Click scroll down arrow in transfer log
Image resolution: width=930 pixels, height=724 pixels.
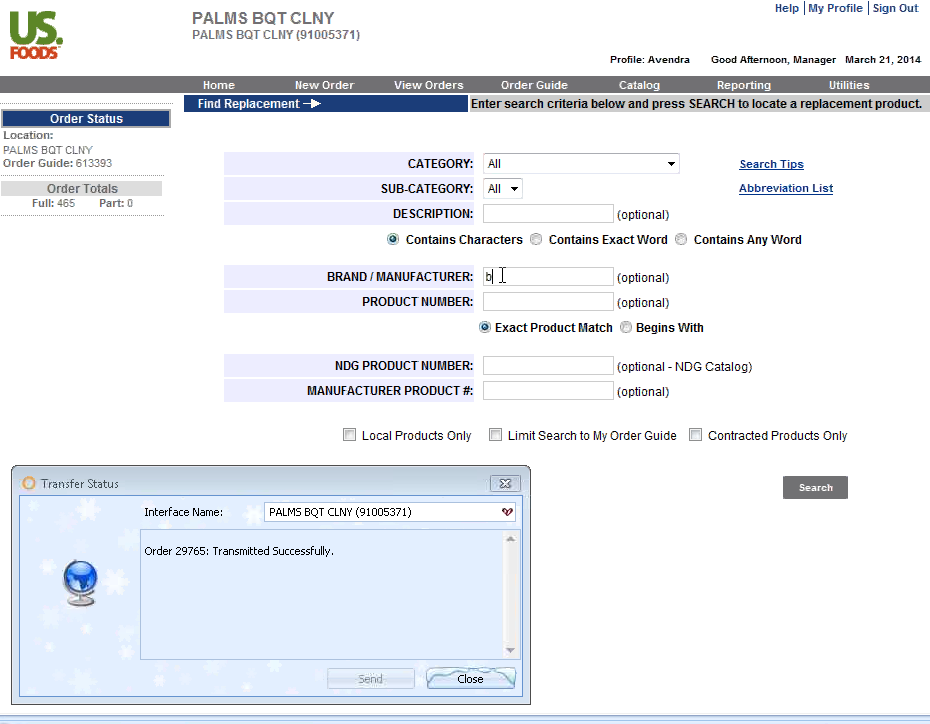click(510, 650)
